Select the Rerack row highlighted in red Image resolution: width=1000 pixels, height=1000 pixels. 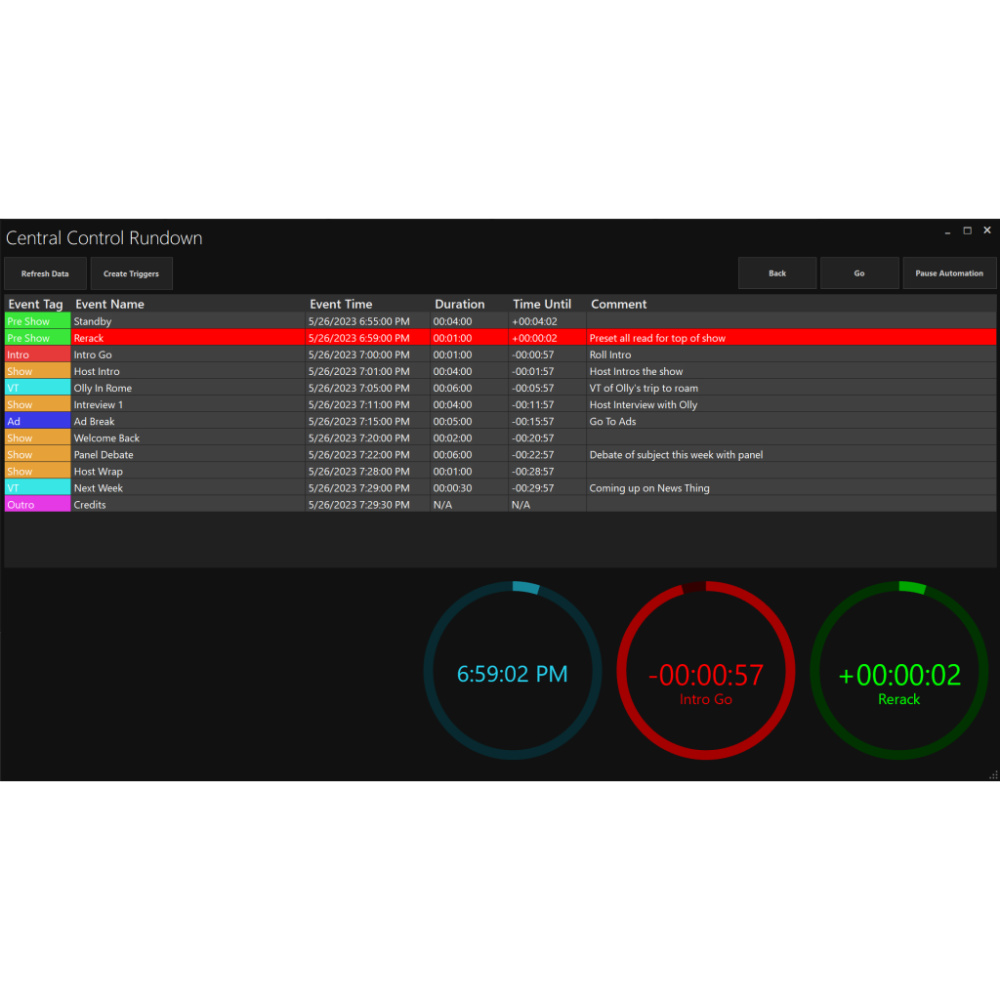(x=500, y=338)
